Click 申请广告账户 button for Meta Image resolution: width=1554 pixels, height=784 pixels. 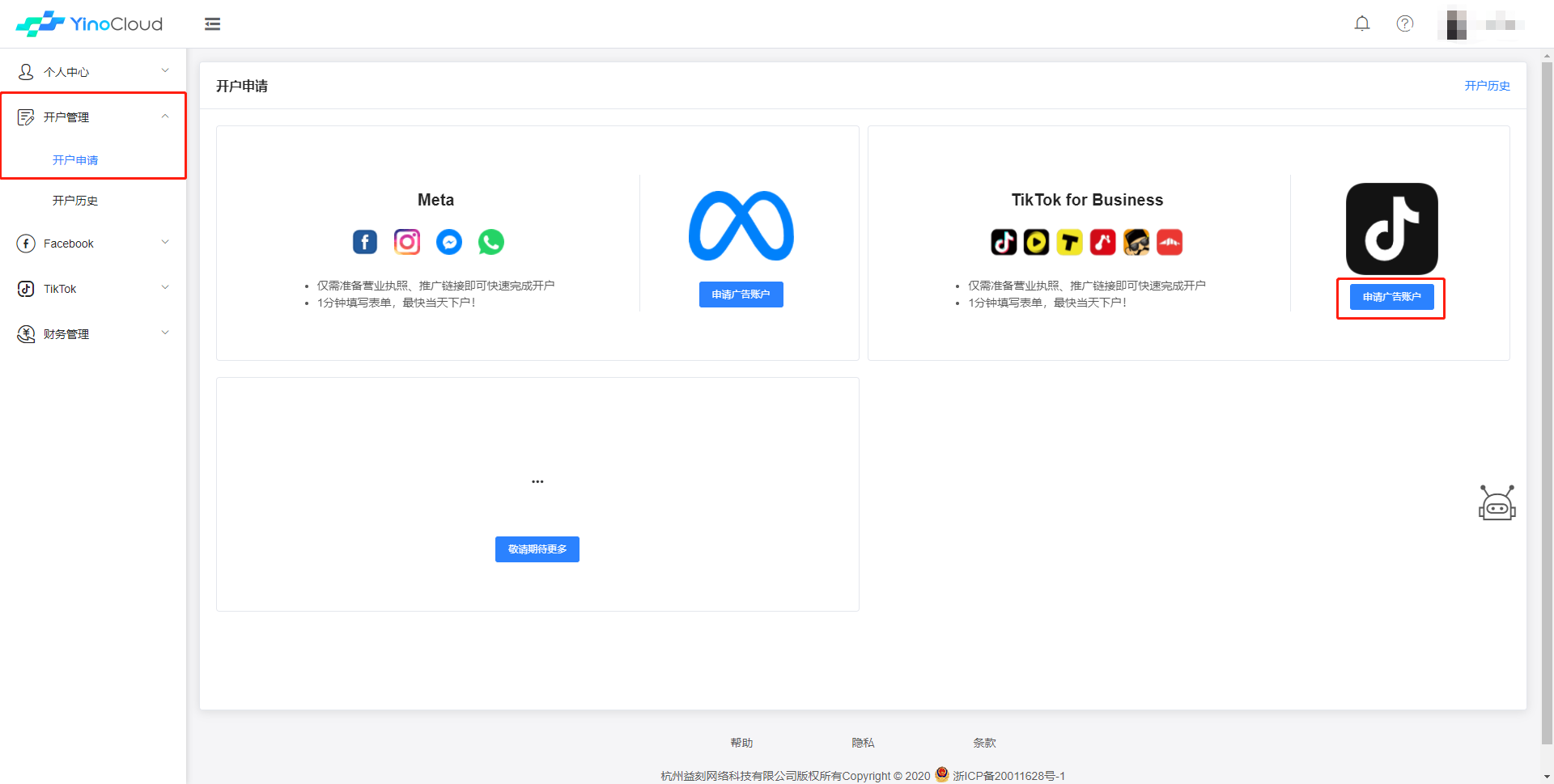click(x=741, y=295)
